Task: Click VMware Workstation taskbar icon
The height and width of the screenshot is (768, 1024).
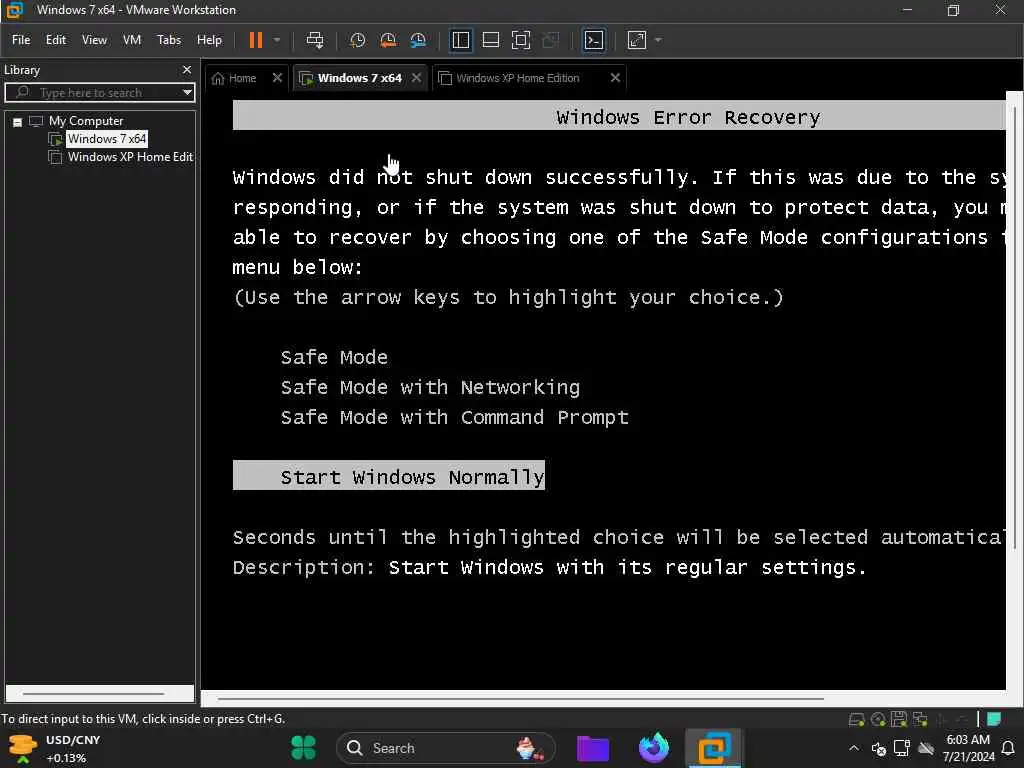Action: (x=714, y=748)
